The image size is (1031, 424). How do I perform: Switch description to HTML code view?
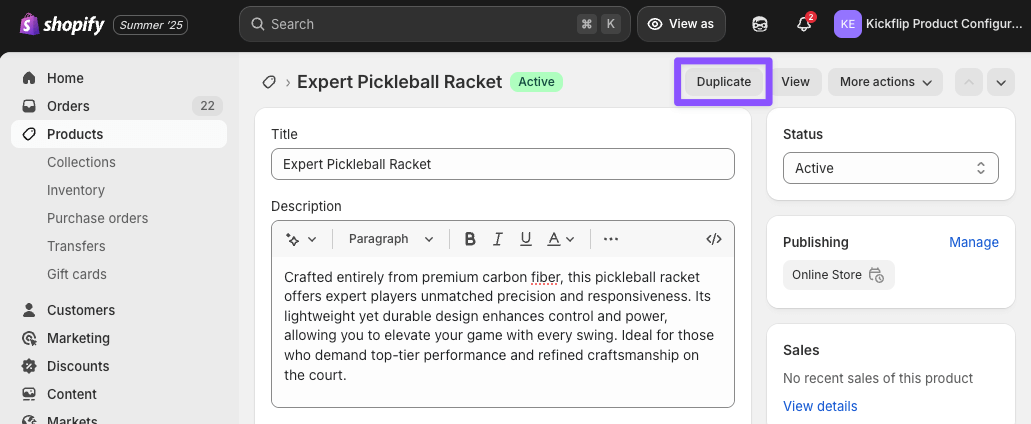point(714,239)
